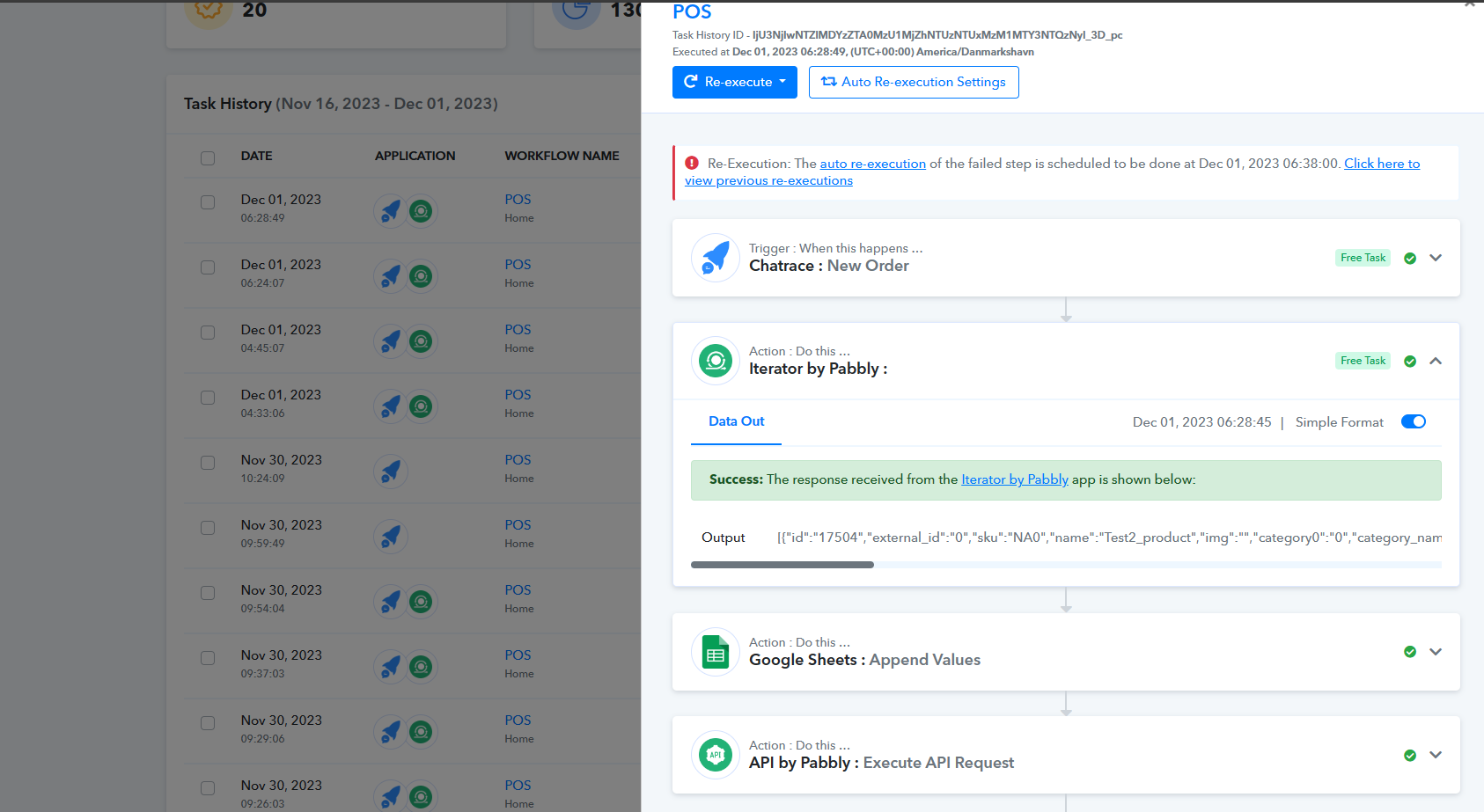Click Chatrace app icon in 06:28:49 row
This screenshot has height=812, width=1484.
pos(391,211)
